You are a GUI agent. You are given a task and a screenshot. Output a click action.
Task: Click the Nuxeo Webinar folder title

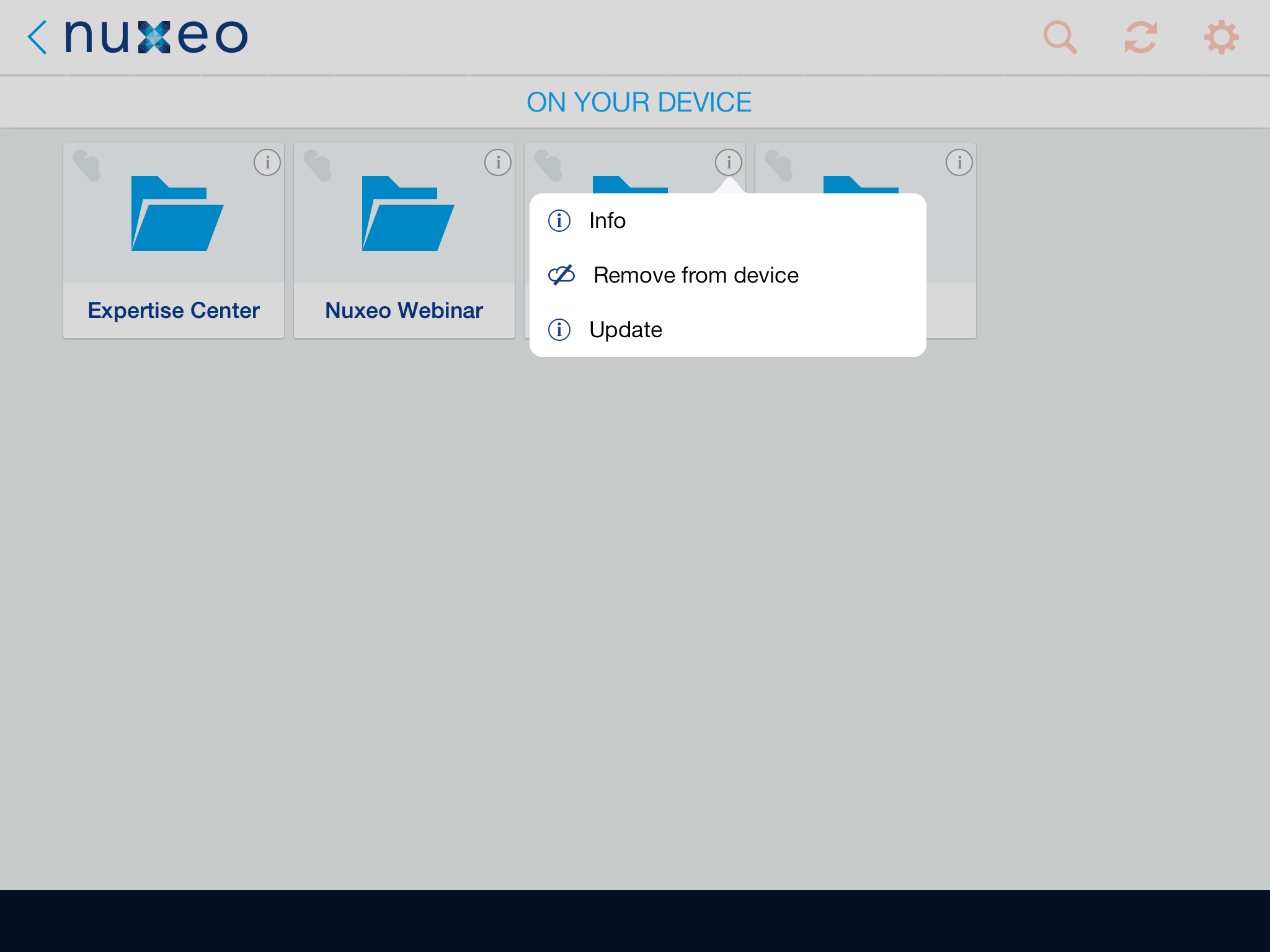tap(404, 311)
